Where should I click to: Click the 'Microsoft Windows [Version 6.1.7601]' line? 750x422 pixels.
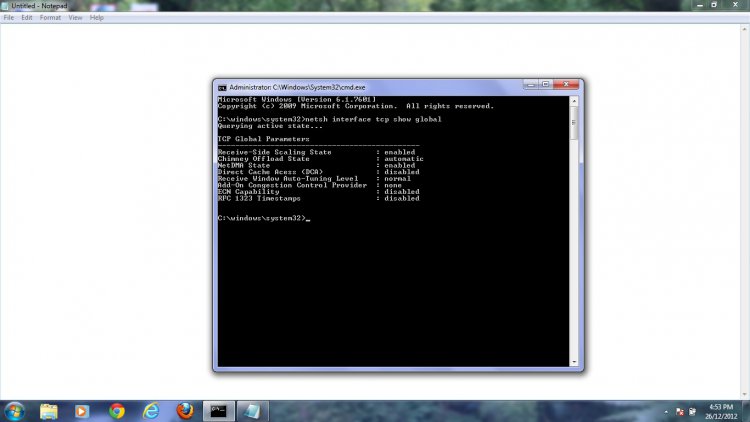point(297,100)
